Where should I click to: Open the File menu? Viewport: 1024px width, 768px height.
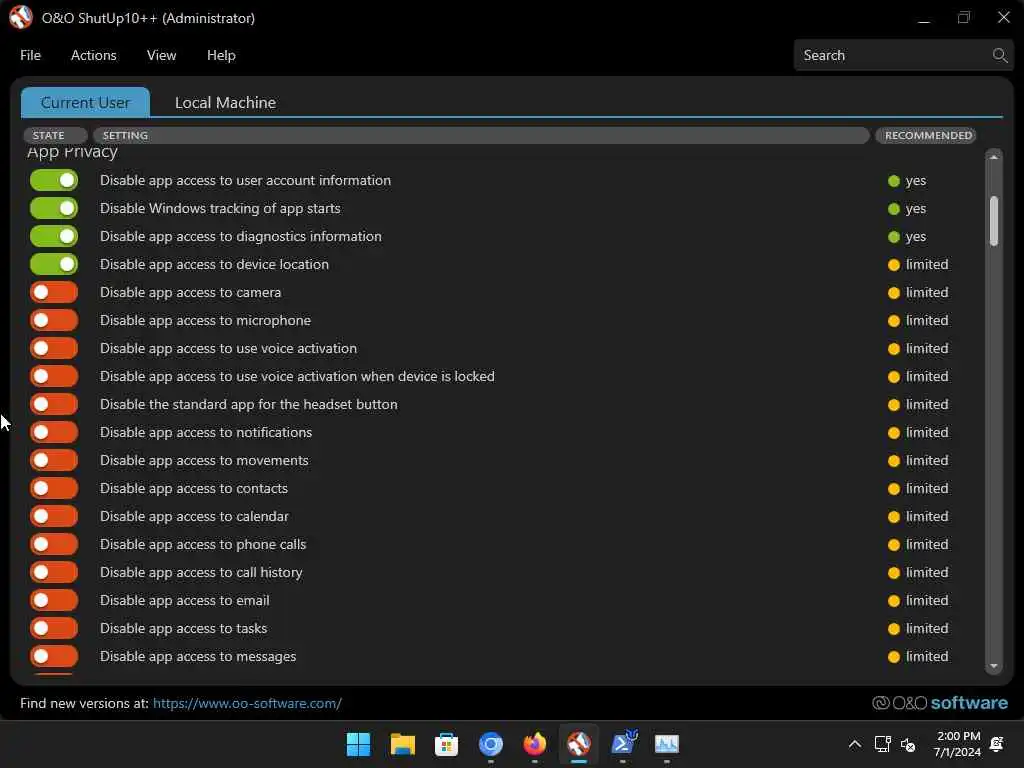tap(31, 56)
